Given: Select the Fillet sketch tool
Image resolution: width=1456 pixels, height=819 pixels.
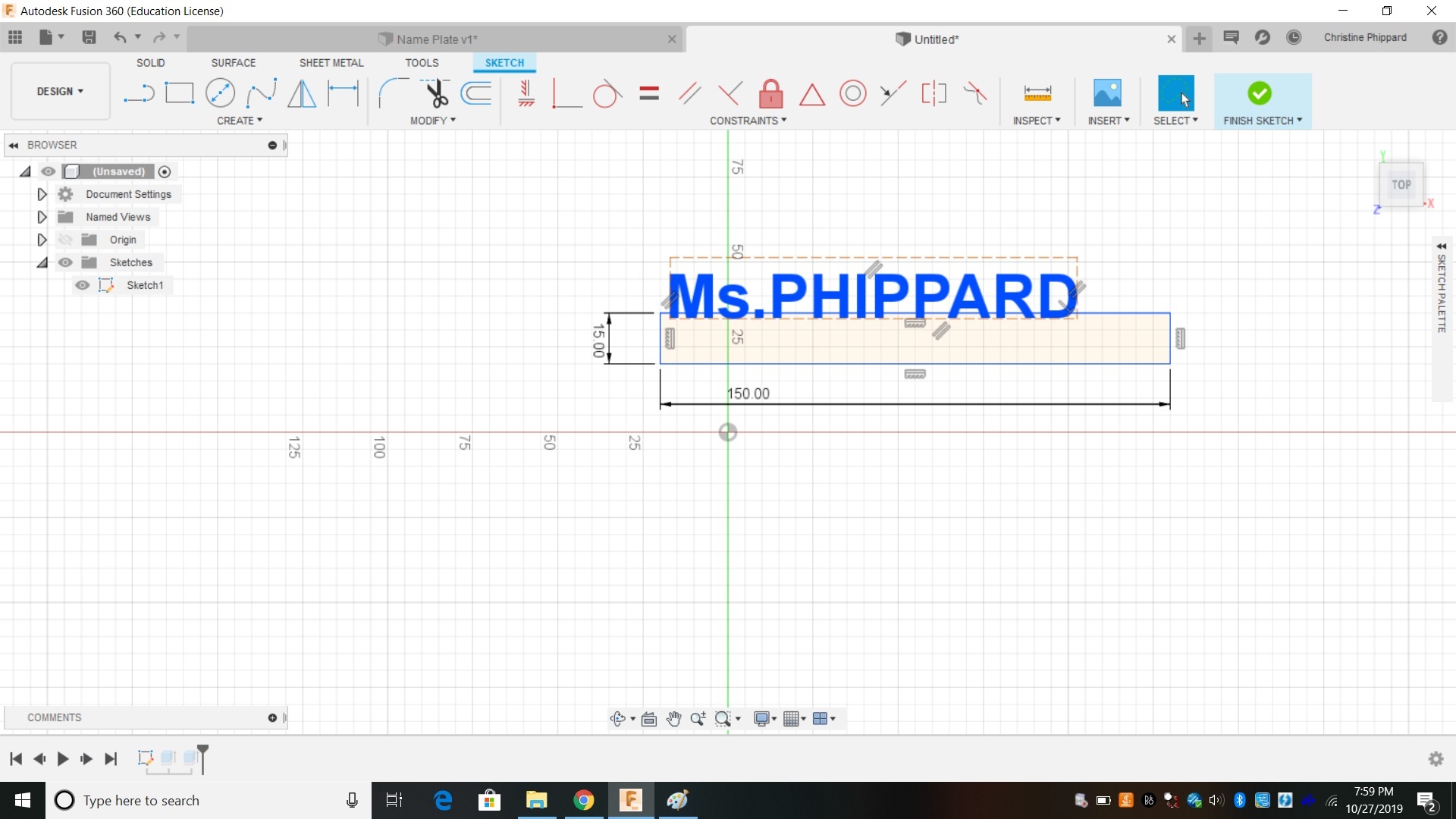Looking at the screenshot, I should (x=391, y=93).
